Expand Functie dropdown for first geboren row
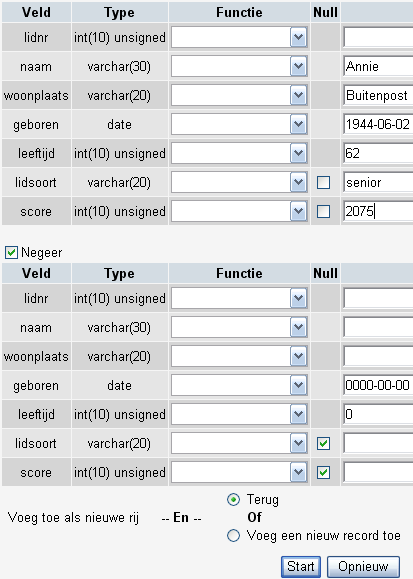Viewport: 413px width, 579px height. (x=239, y=124)
